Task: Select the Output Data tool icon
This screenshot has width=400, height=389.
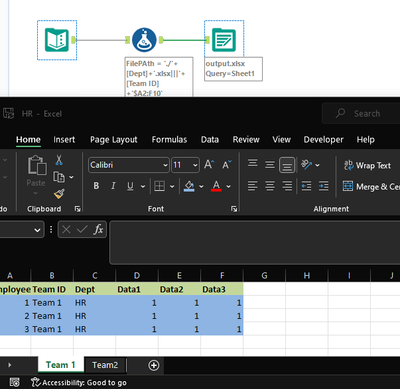Action: pyautogui.click(x=224, y=40)
